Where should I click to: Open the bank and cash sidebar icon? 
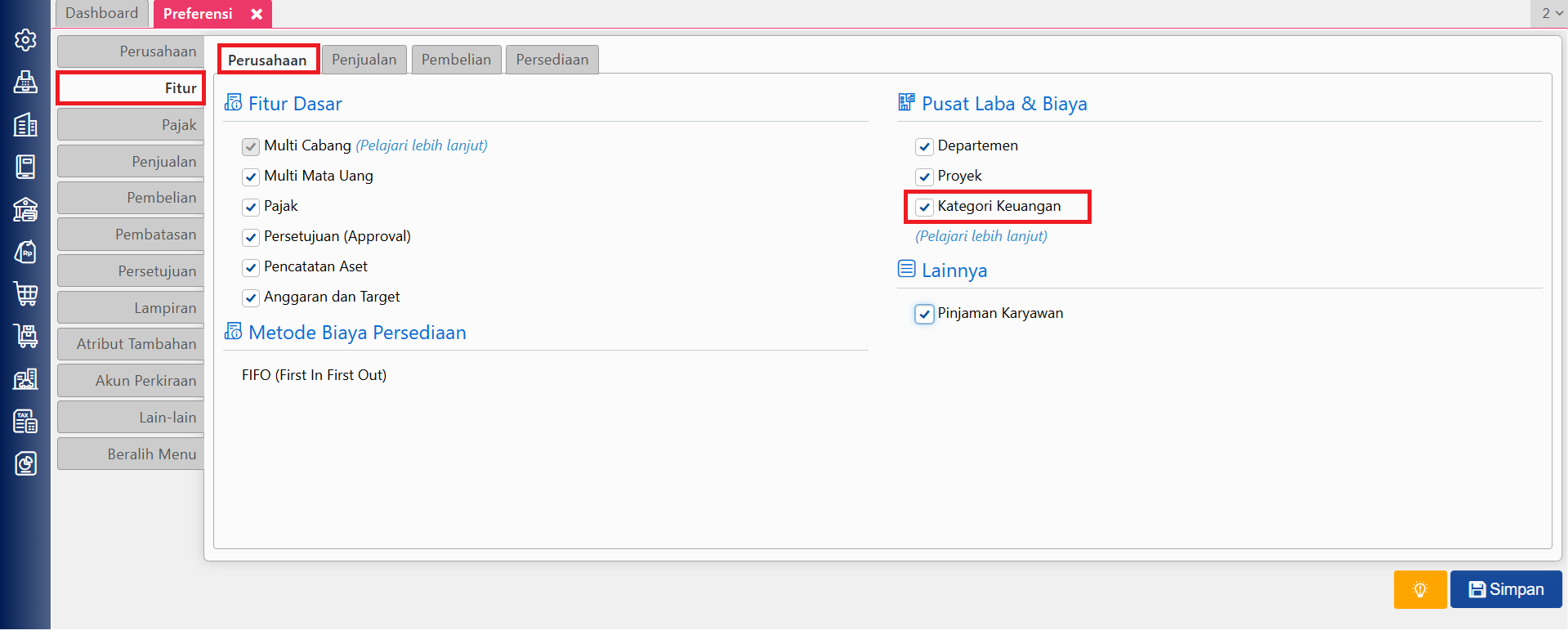point(25,209)
